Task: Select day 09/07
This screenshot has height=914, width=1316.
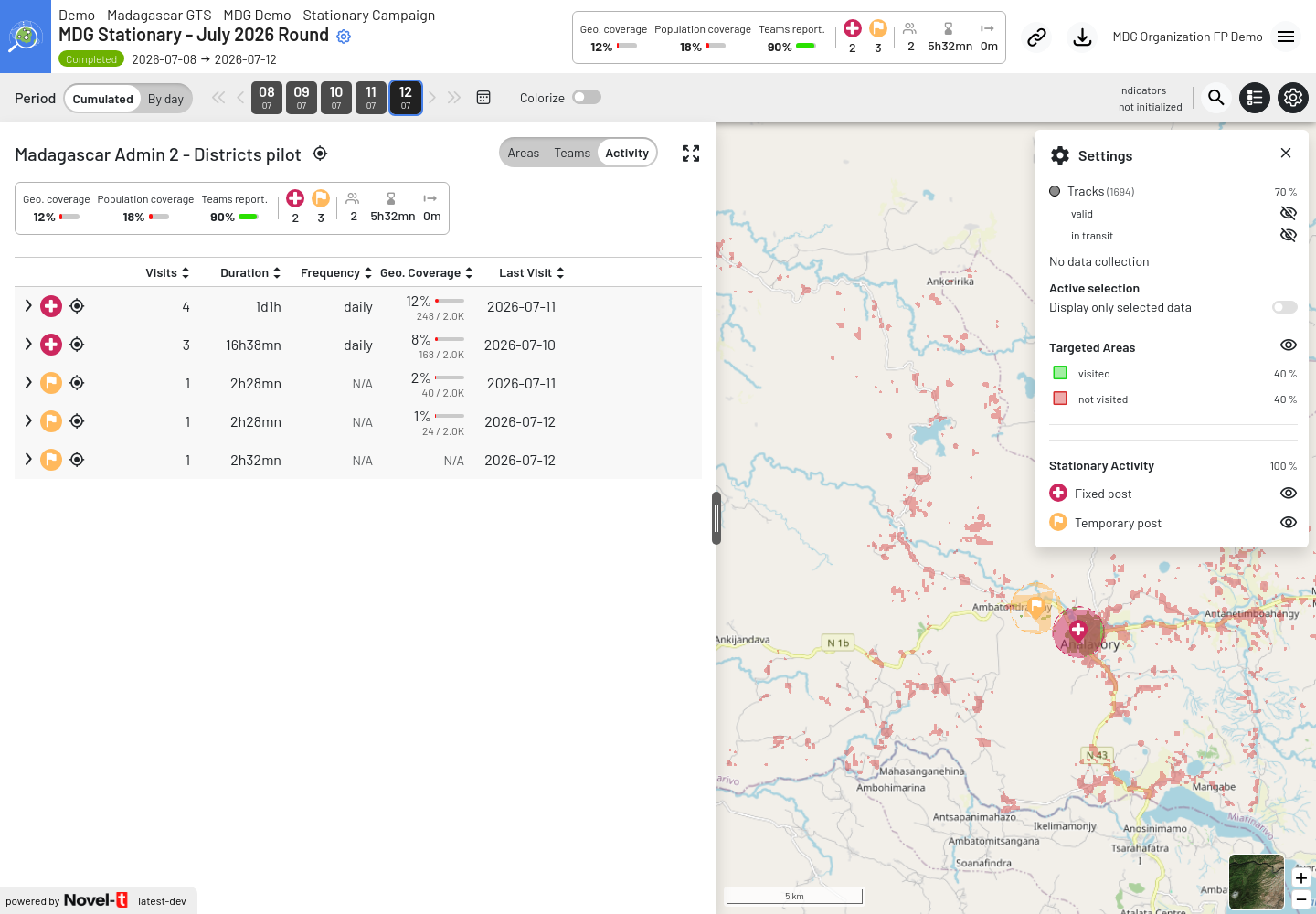Action: (x=302, y=98)
